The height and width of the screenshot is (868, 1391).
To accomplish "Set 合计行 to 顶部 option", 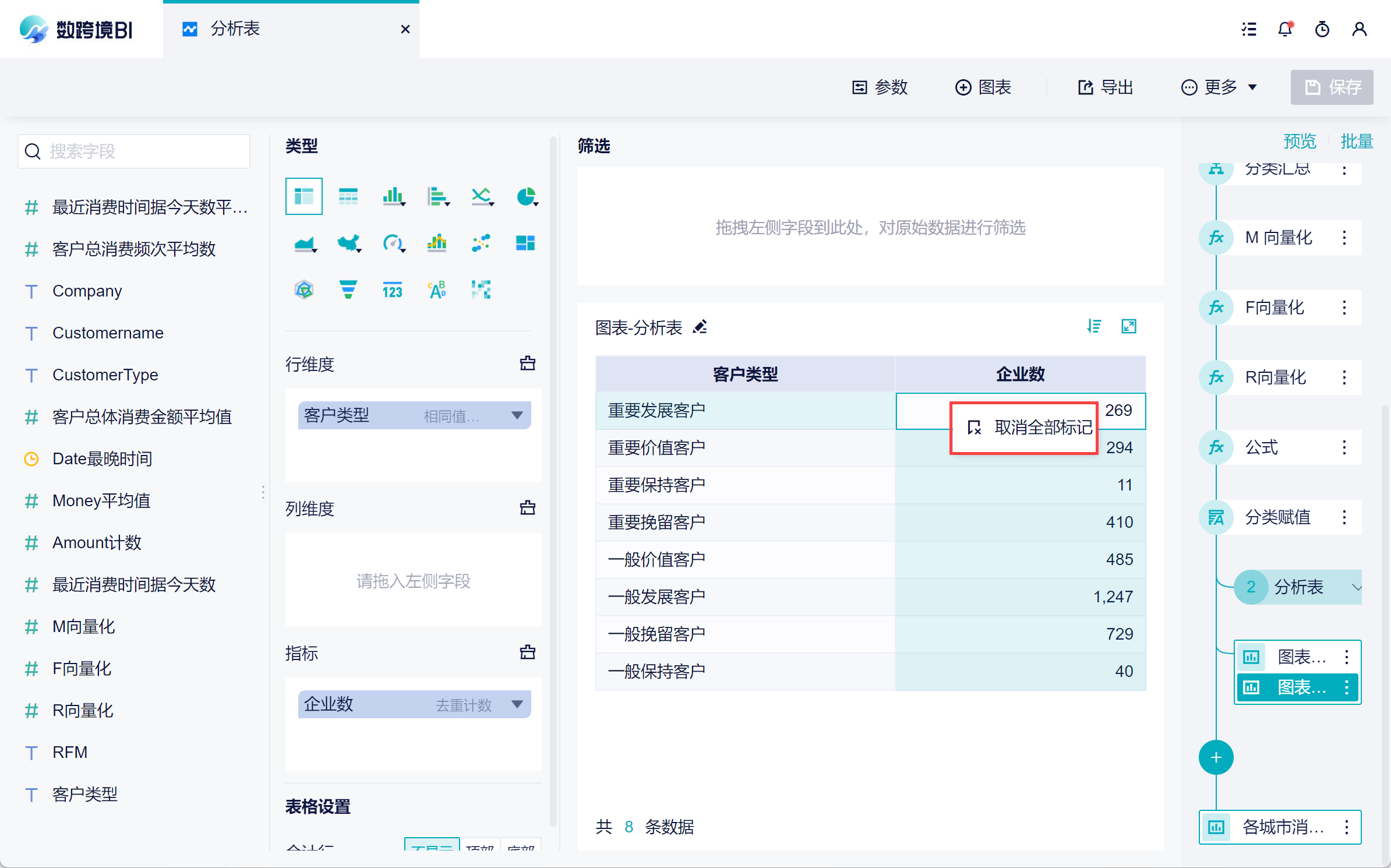I will point(480,846).
